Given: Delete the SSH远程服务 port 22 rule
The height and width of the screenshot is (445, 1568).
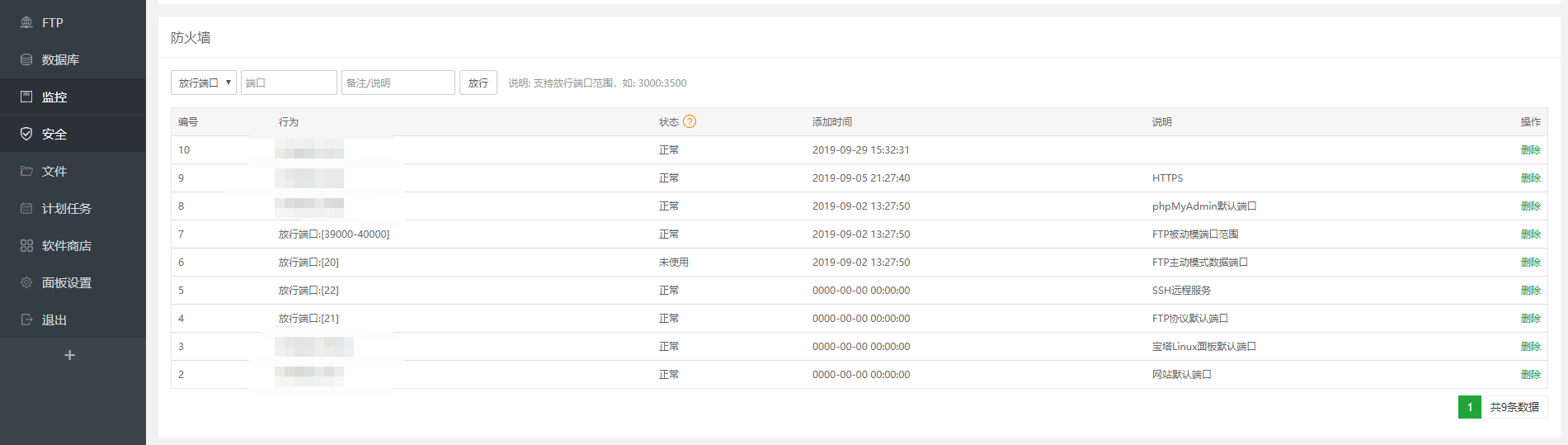Looking at the screenshot, I should click(x=1530, y=290).
